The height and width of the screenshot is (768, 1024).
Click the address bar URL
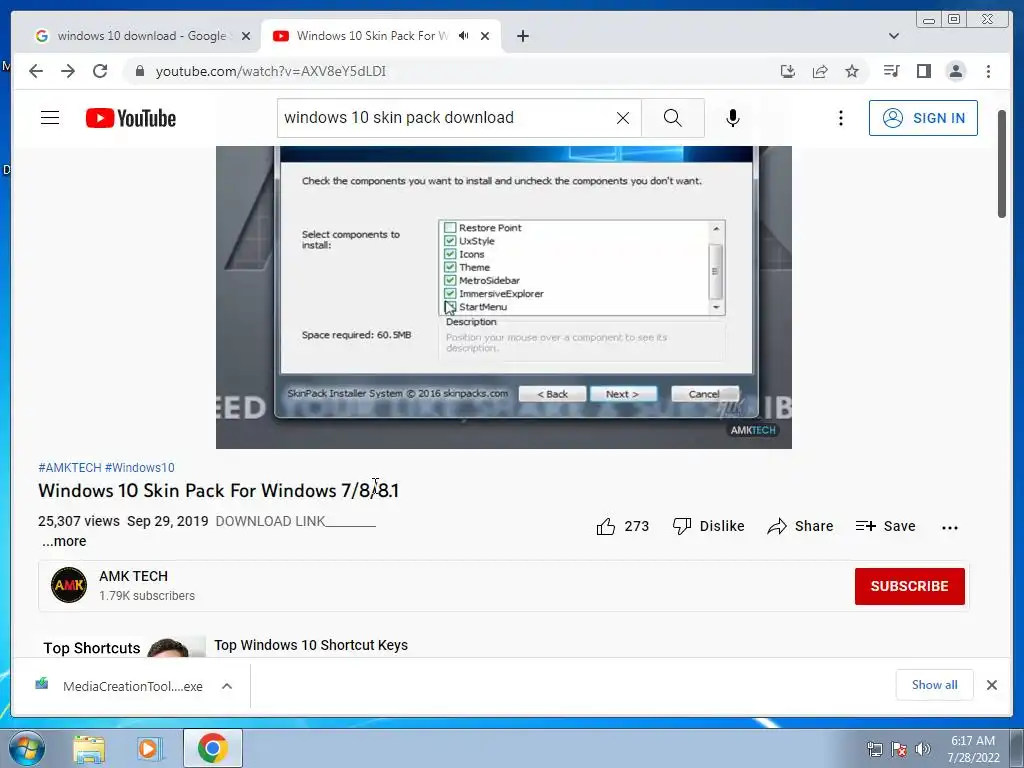270,71
